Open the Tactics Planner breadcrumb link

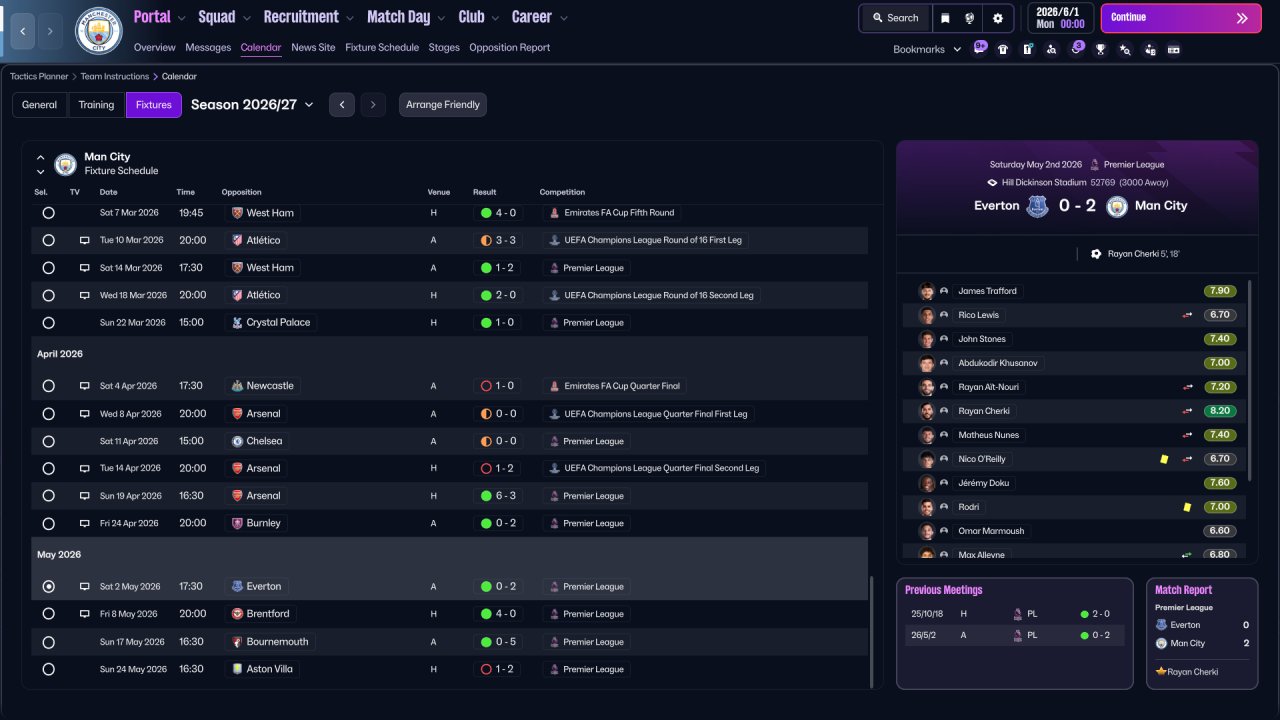coord(38,76)
